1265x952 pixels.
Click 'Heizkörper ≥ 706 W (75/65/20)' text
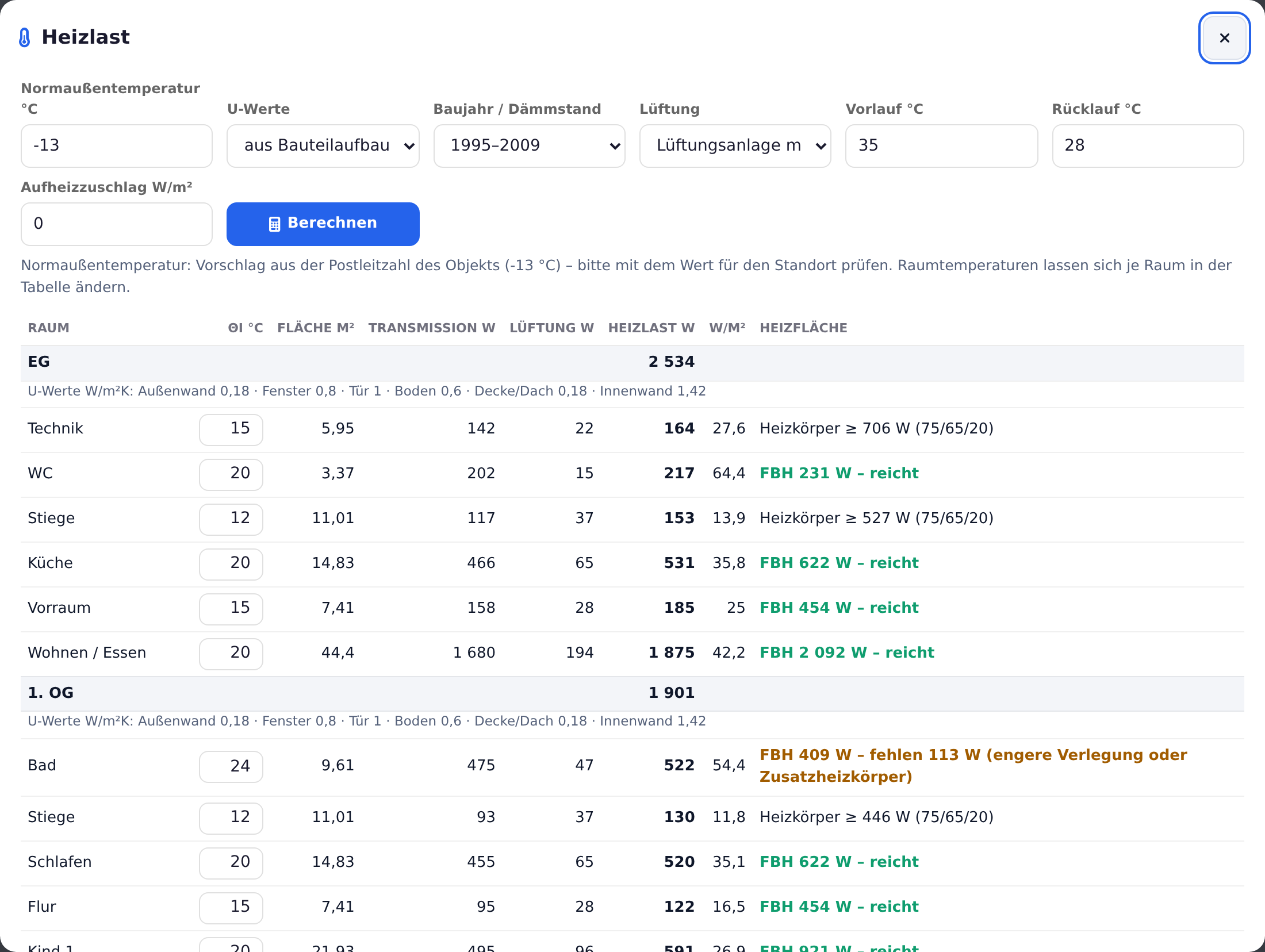(x=876, y=428)
